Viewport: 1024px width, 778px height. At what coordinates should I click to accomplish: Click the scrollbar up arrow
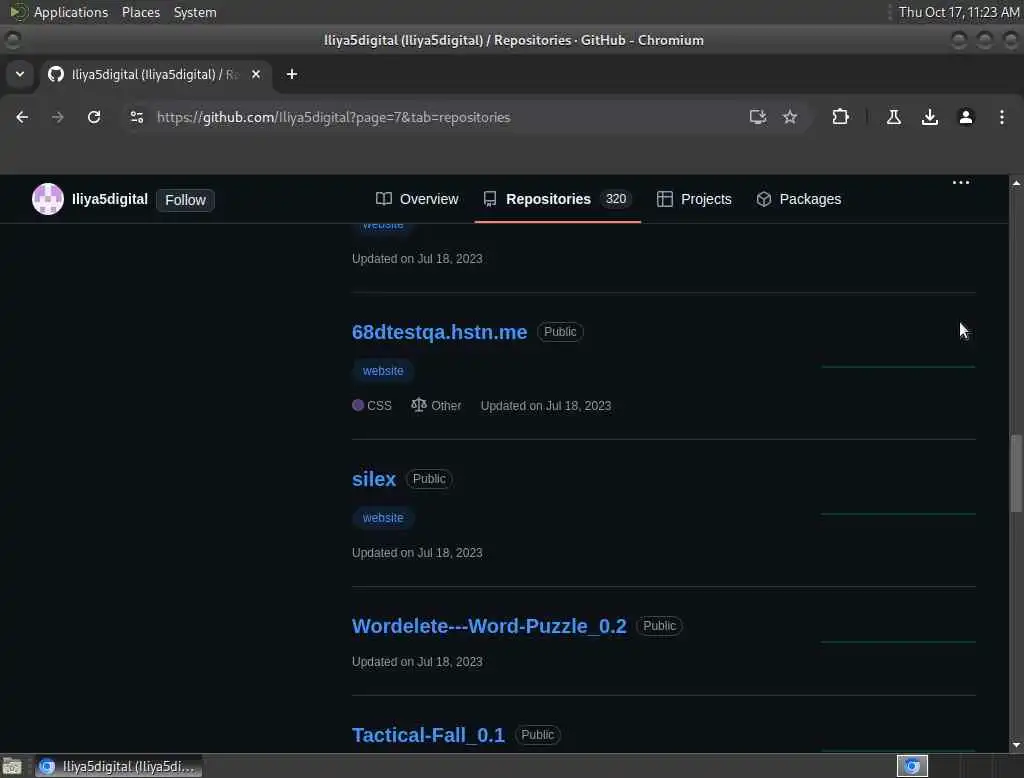click(1016, 184)
